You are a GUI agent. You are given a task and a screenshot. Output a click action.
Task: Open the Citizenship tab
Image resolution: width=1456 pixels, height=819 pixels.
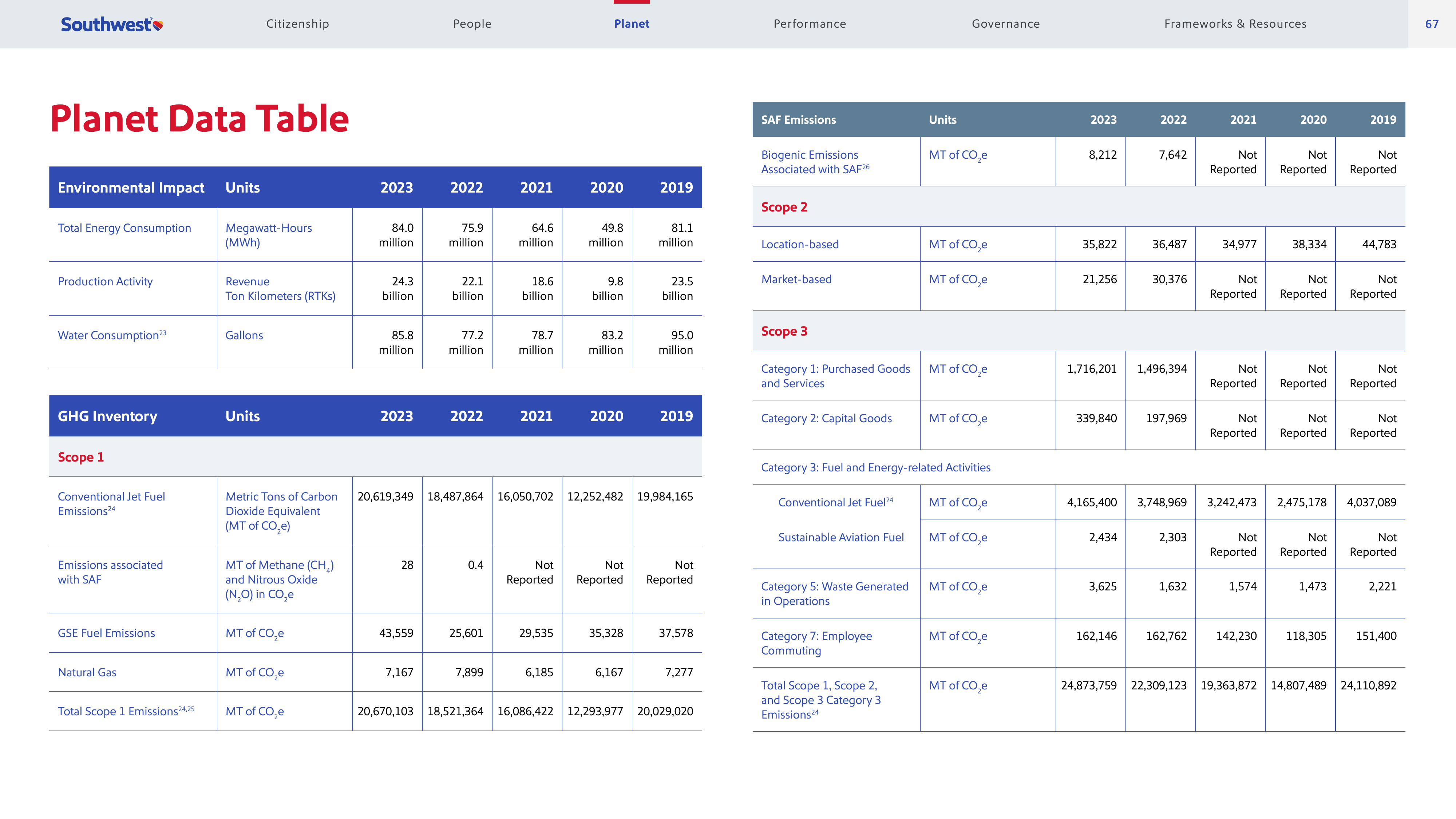[x=297, y=24]
